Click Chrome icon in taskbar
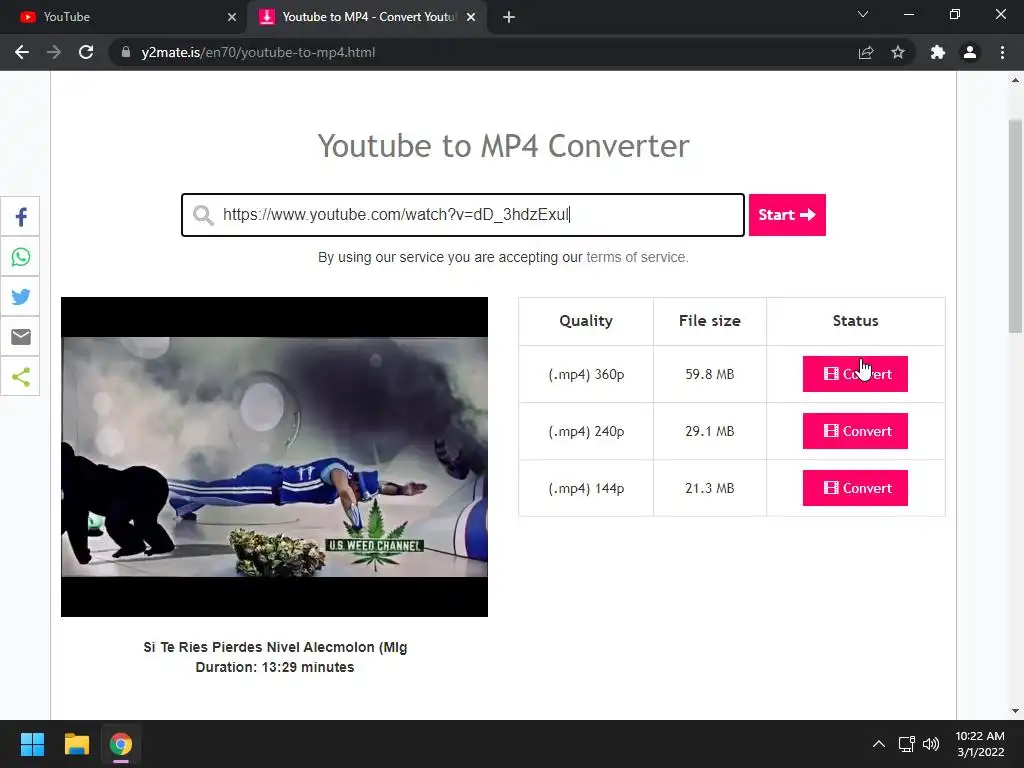The image size is (1024, 768). click(x=121, y=744)
